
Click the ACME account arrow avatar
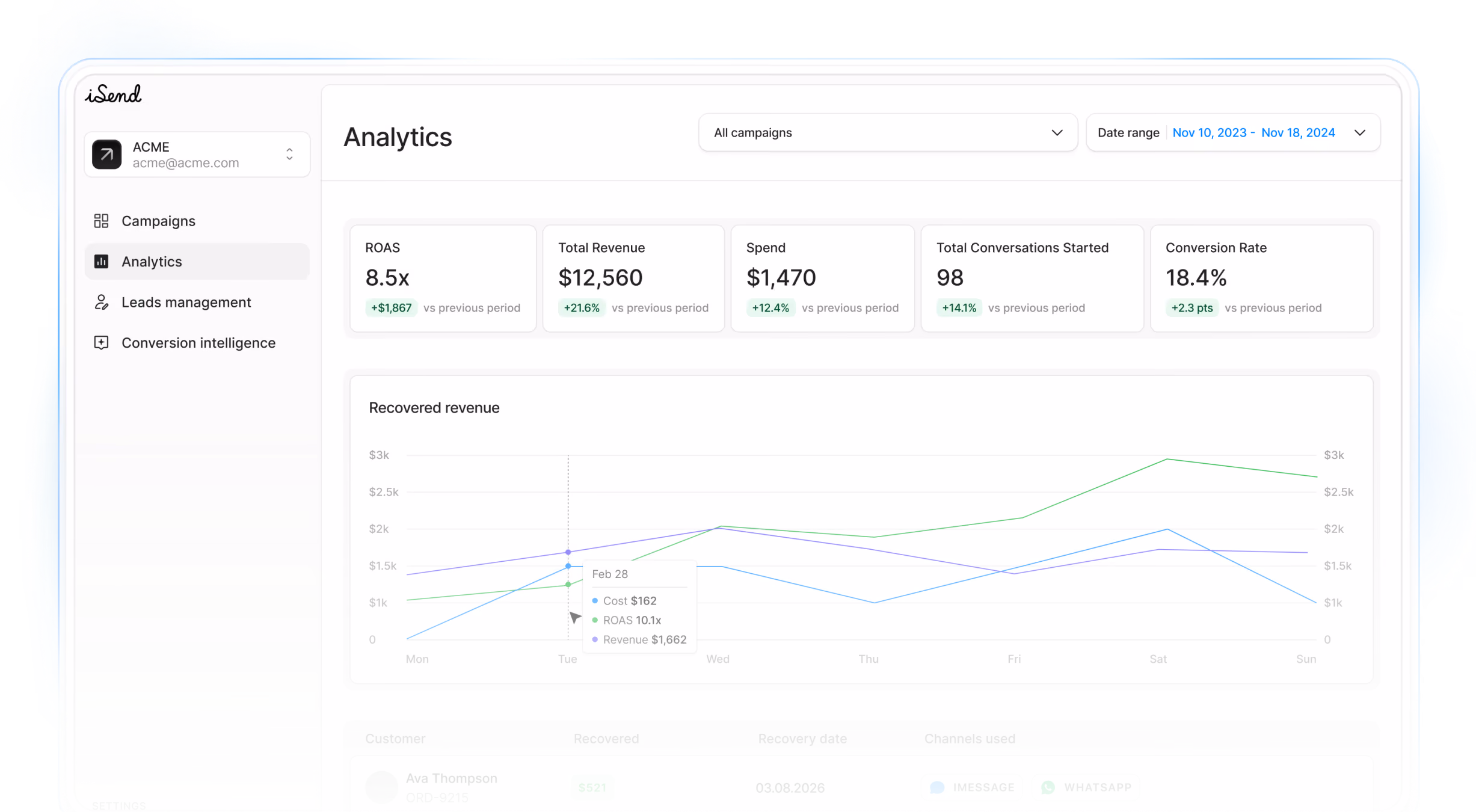pos(106,155)
